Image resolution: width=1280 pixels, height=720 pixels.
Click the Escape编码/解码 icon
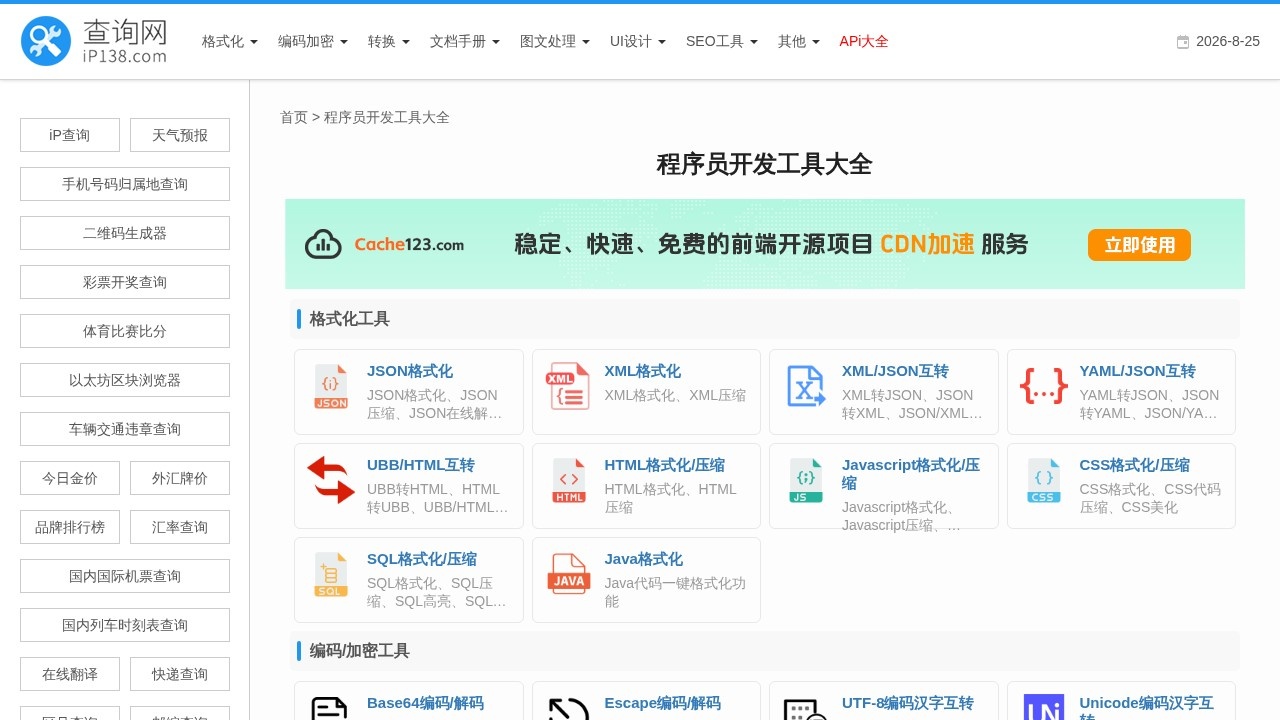click(569, 708)
